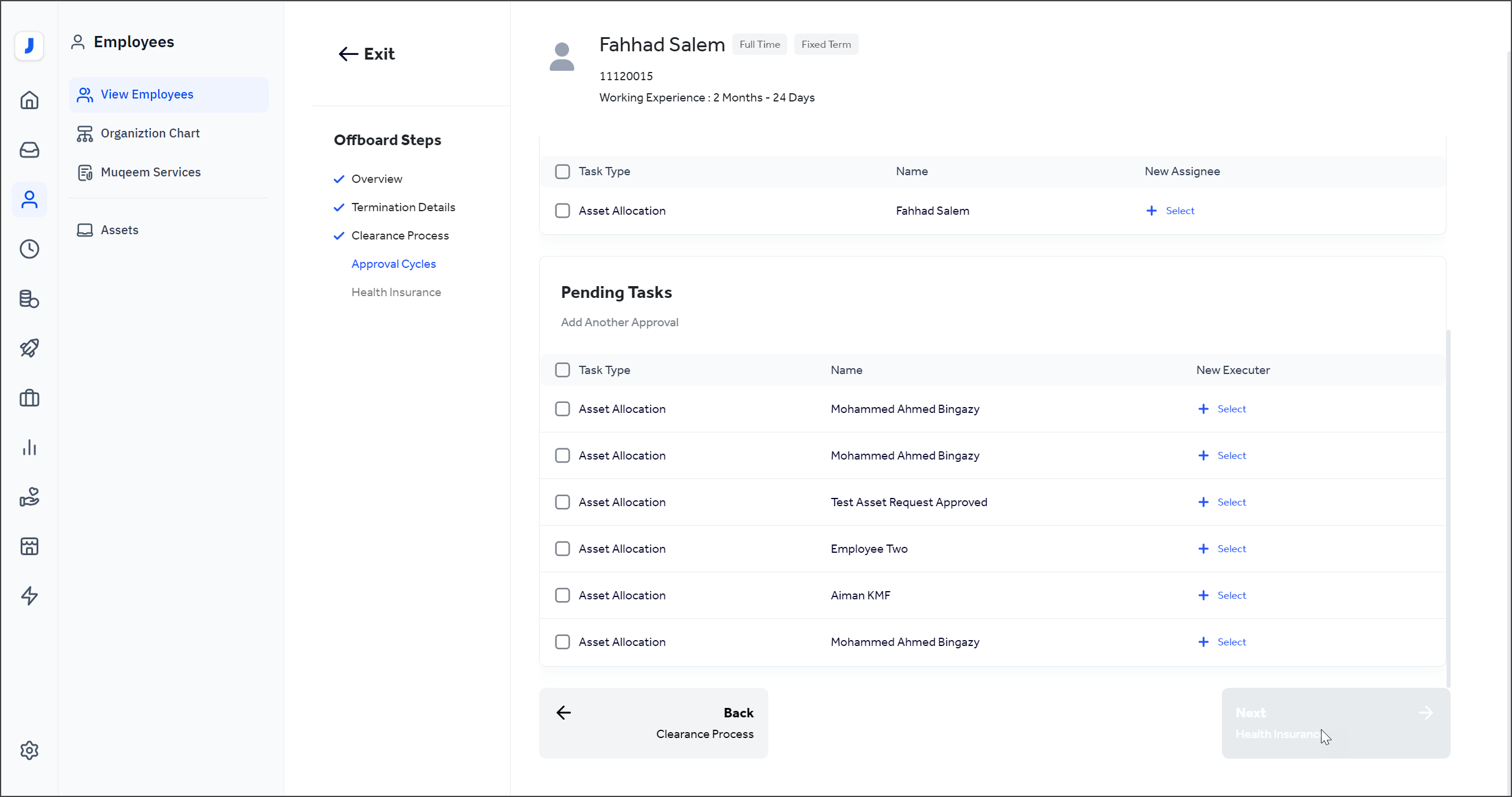The width and height of the screenshot is (1512, 797).
Task: Open Select assignee for Fahhad Salem row
Action: [x=1171, y=211]
